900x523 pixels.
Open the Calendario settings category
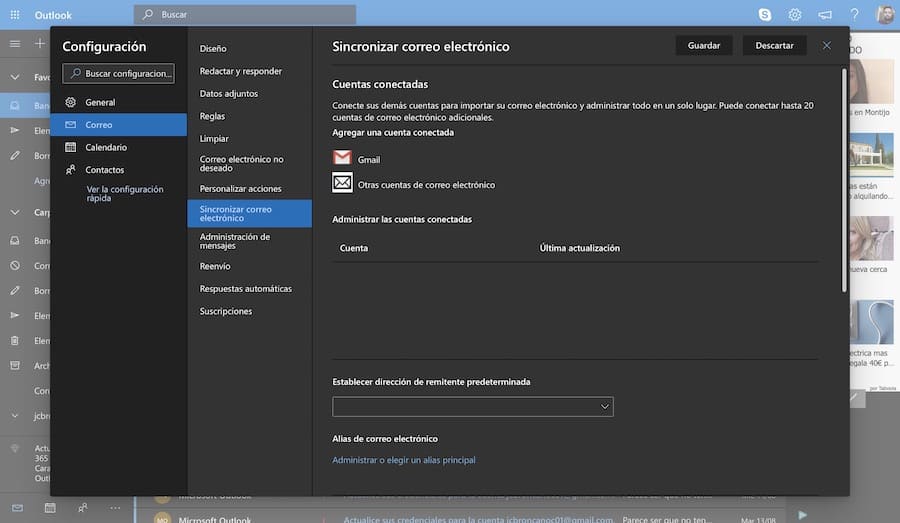coord(105,147)
